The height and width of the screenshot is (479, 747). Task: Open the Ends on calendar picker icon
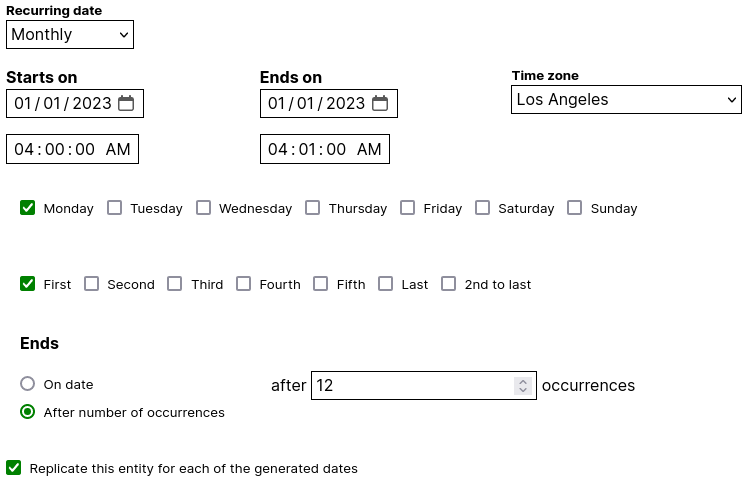click(x=380, y=103)
